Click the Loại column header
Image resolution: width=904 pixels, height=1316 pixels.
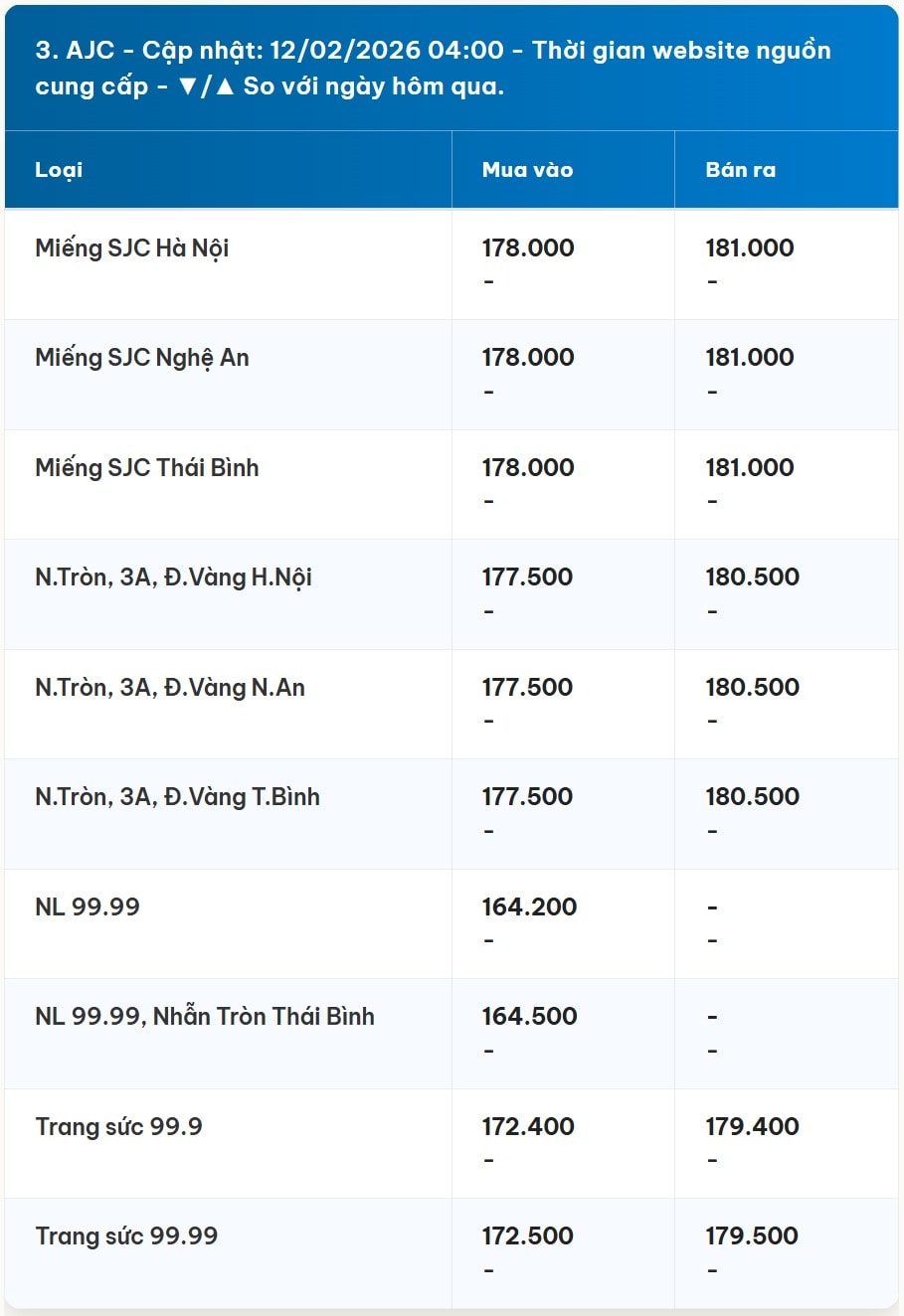pyautogui.click(x=59, y=170)
